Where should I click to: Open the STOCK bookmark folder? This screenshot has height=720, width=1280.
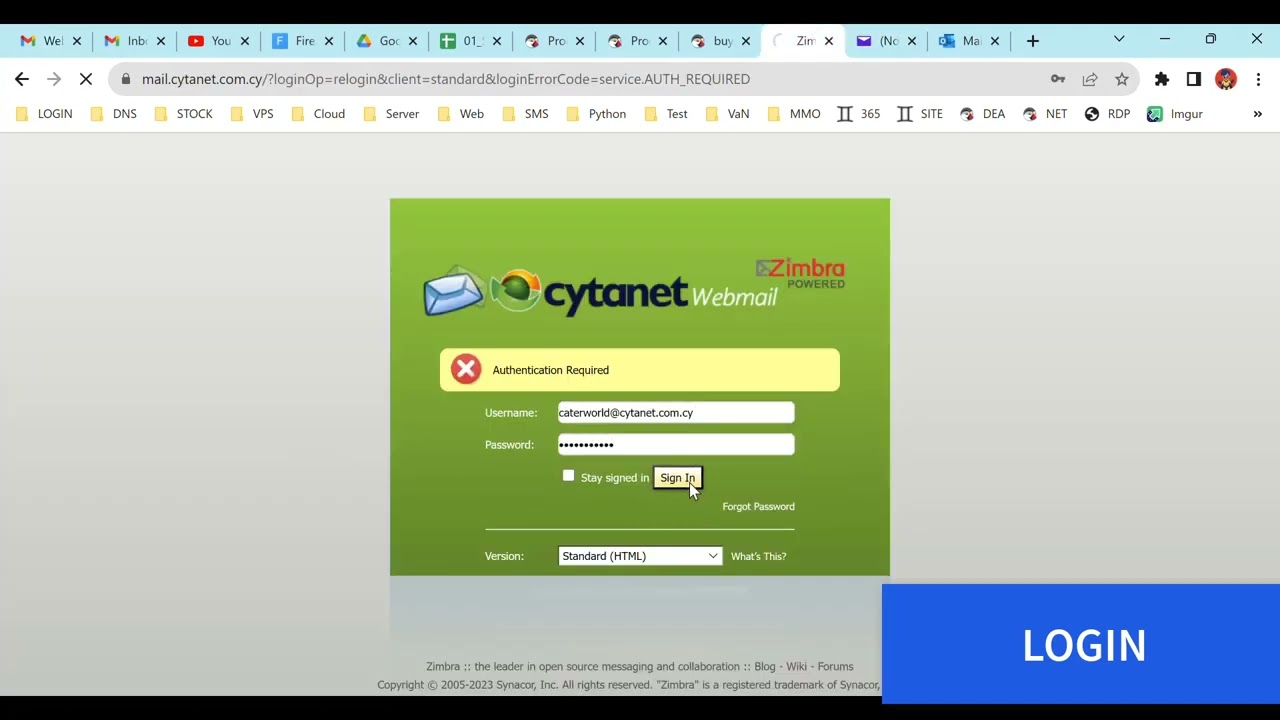coord(183,114)
